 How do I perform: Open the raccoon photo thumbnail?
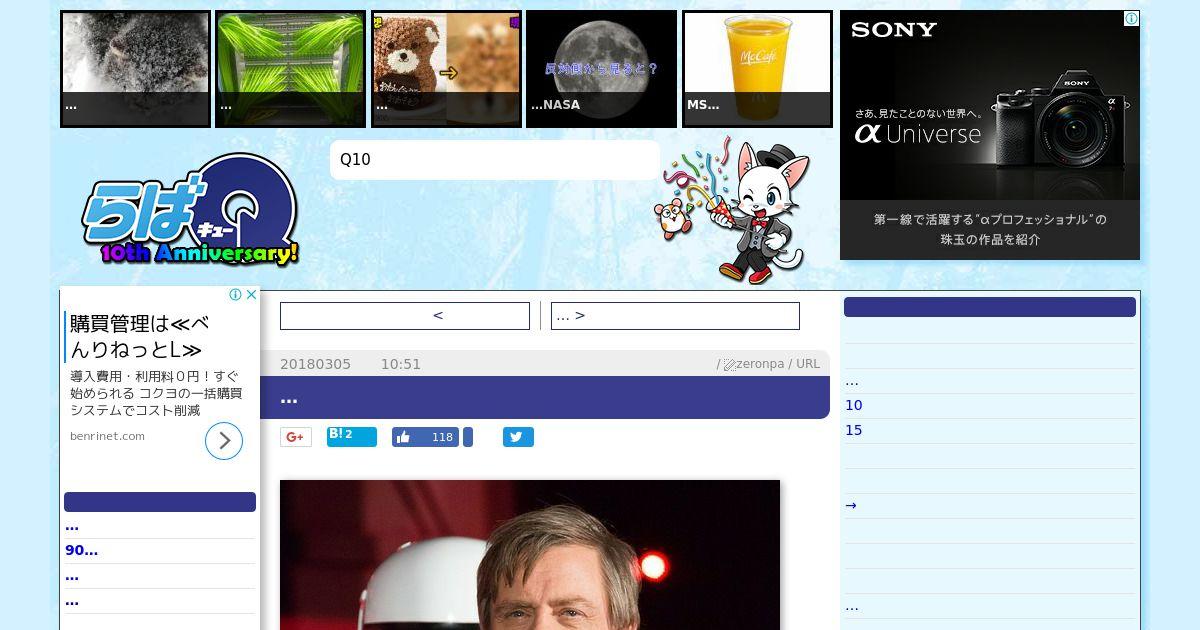[135, 69]
